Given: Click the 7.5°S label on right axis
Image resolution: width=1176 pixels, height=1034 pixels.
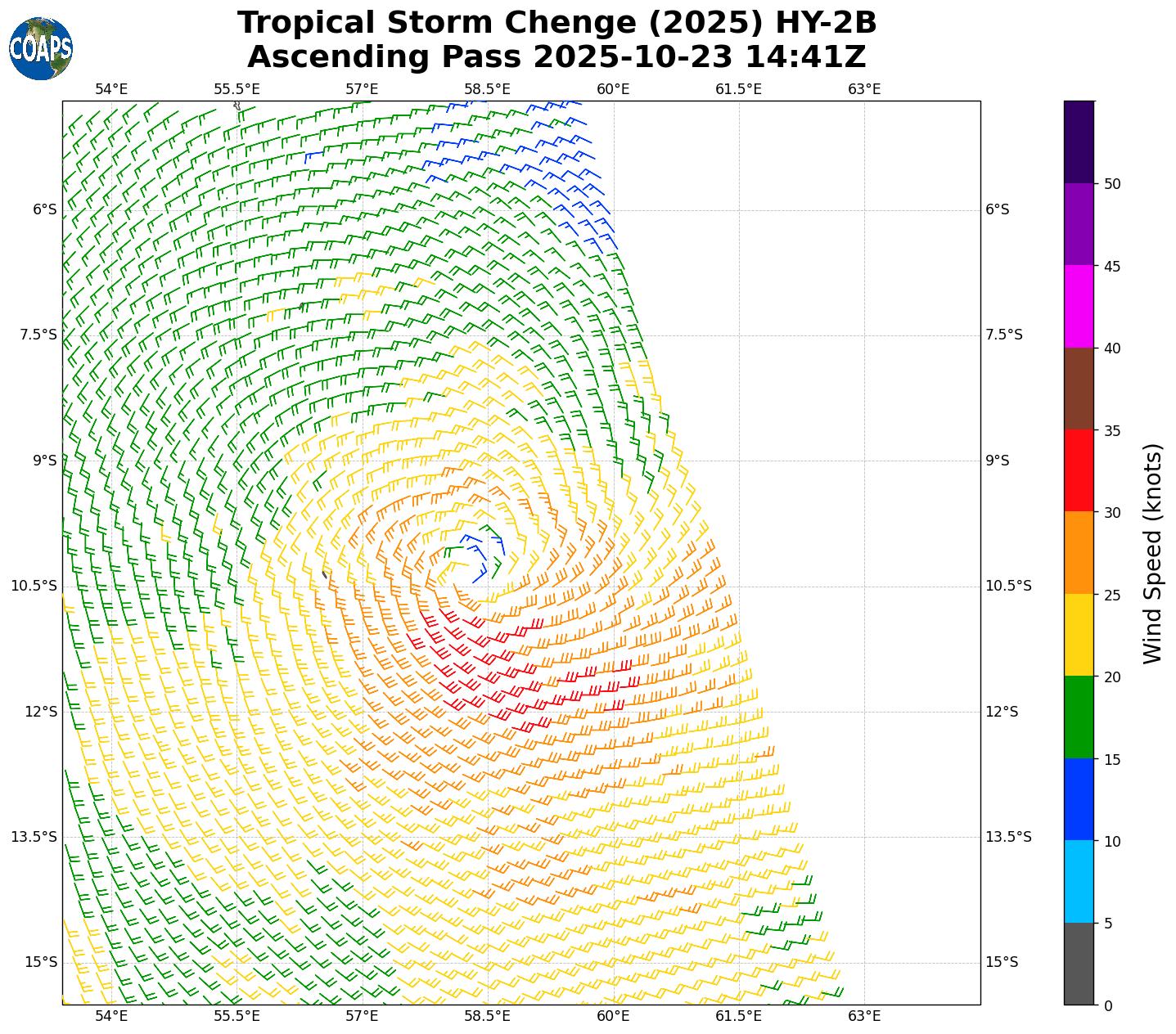Looking at the screenshot, I should coord(1004,335).
